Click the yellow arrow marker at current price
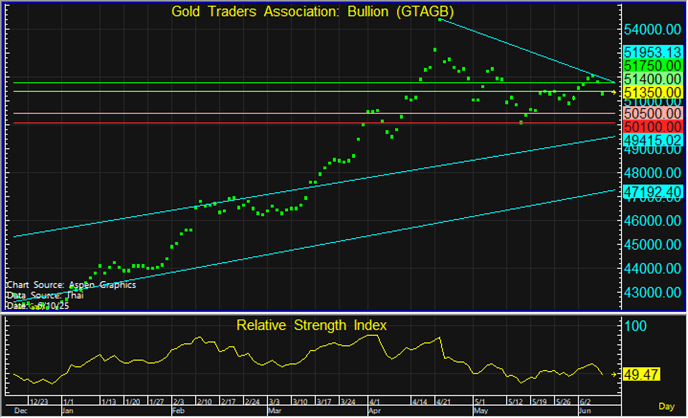 click(613, 92)
